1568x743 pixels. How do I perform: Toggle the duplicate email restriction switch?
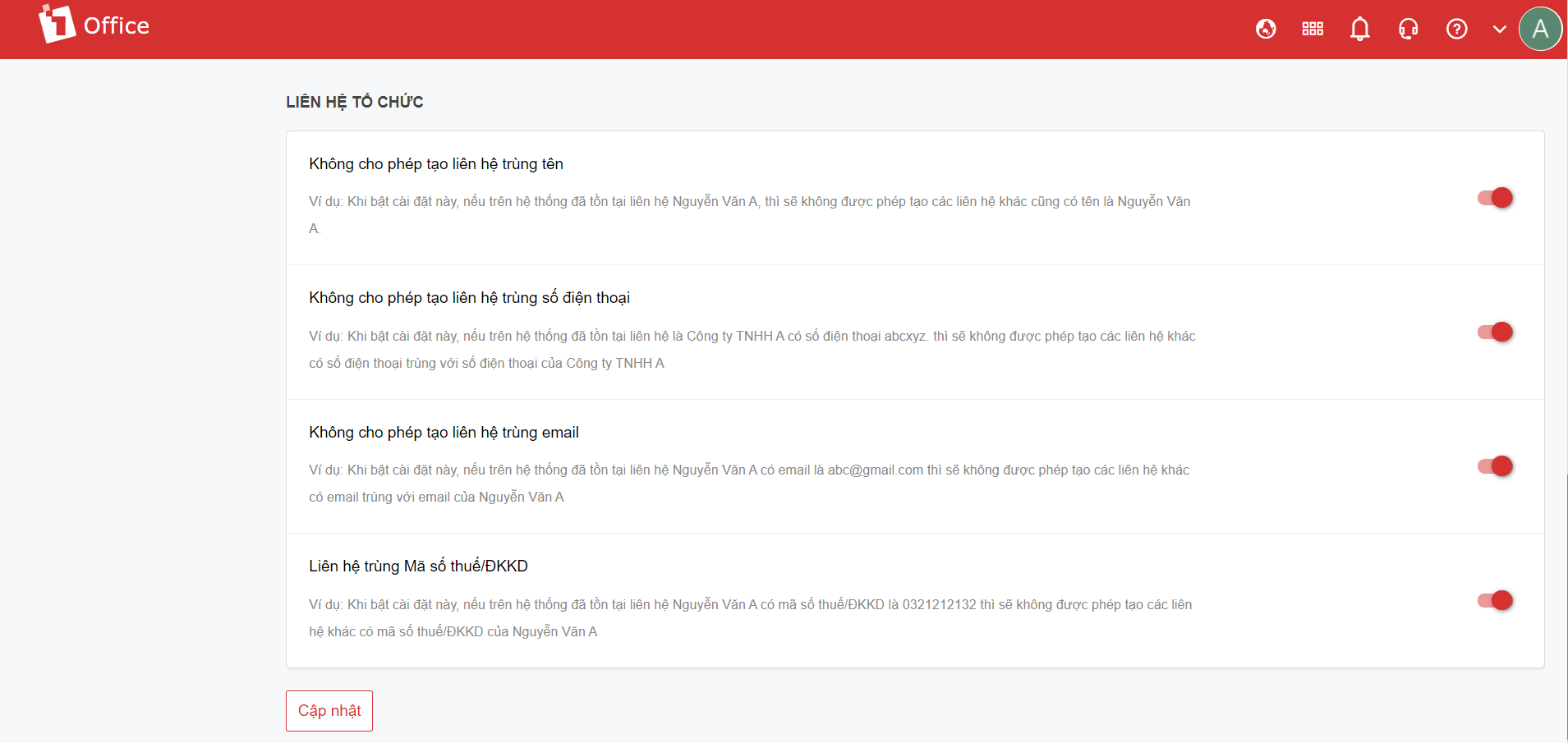(1495, 466)
